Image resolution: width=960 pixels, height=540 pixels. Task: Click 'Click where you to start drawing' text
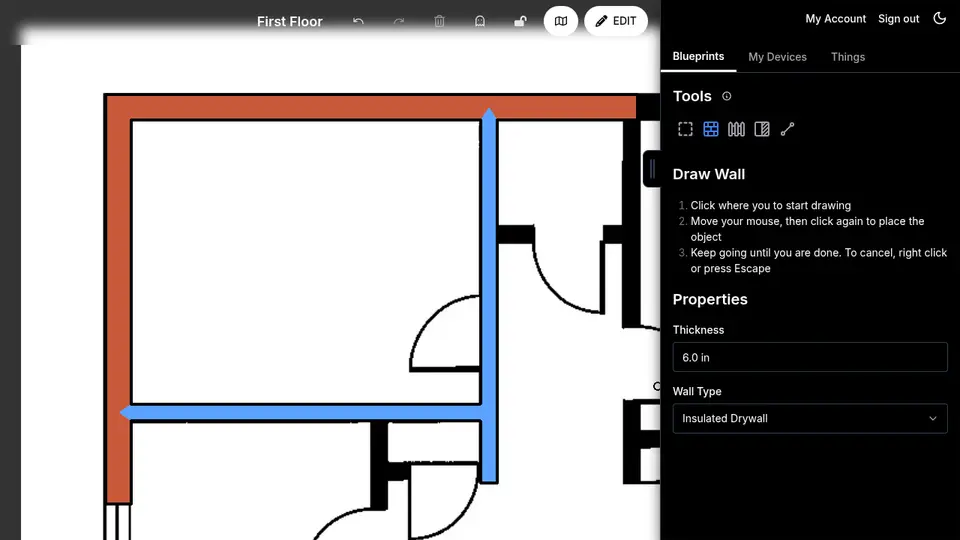pyautogui.click(x=771, y=206)
